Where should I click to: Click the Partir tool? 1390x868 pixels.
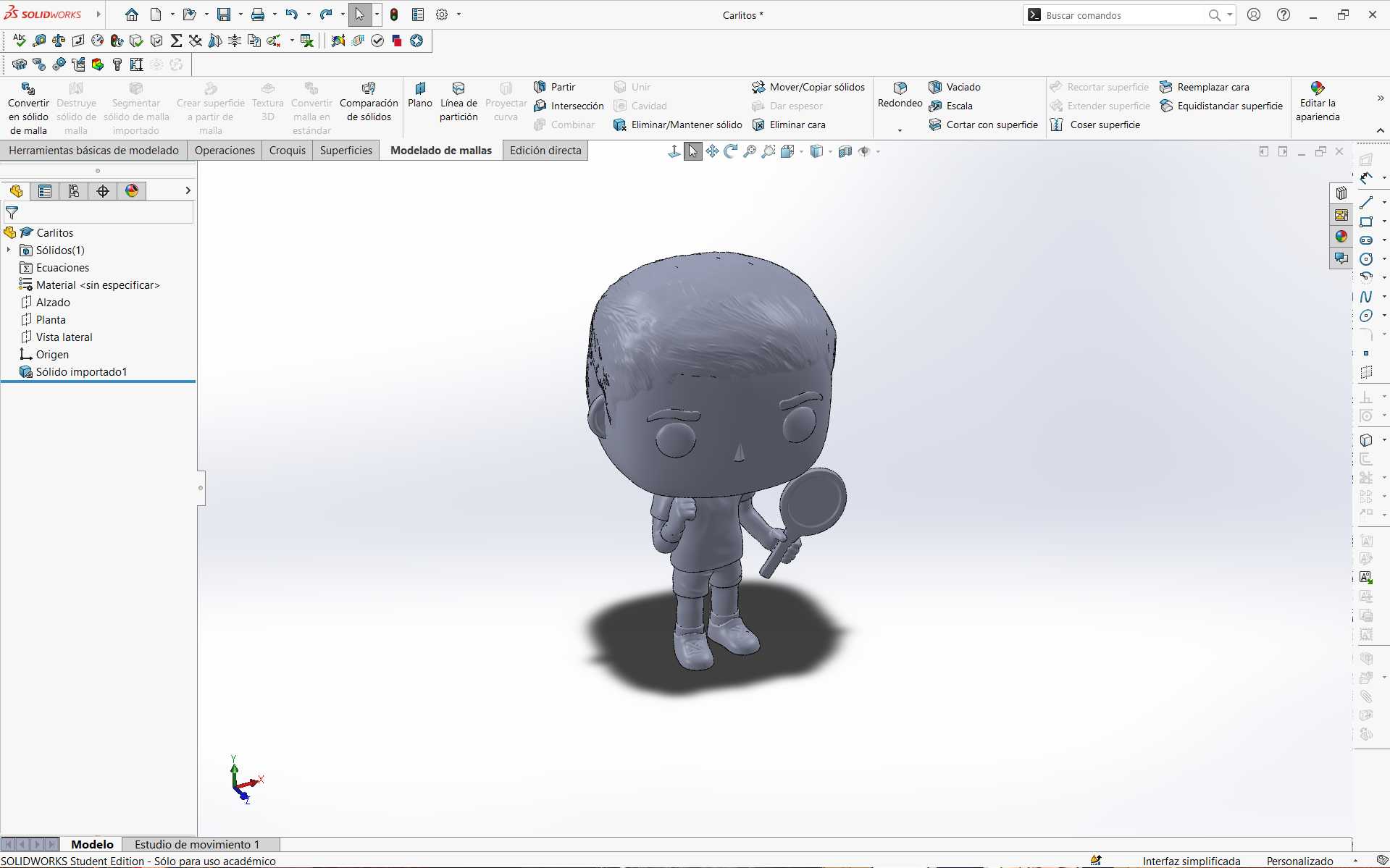pos(554,87)
